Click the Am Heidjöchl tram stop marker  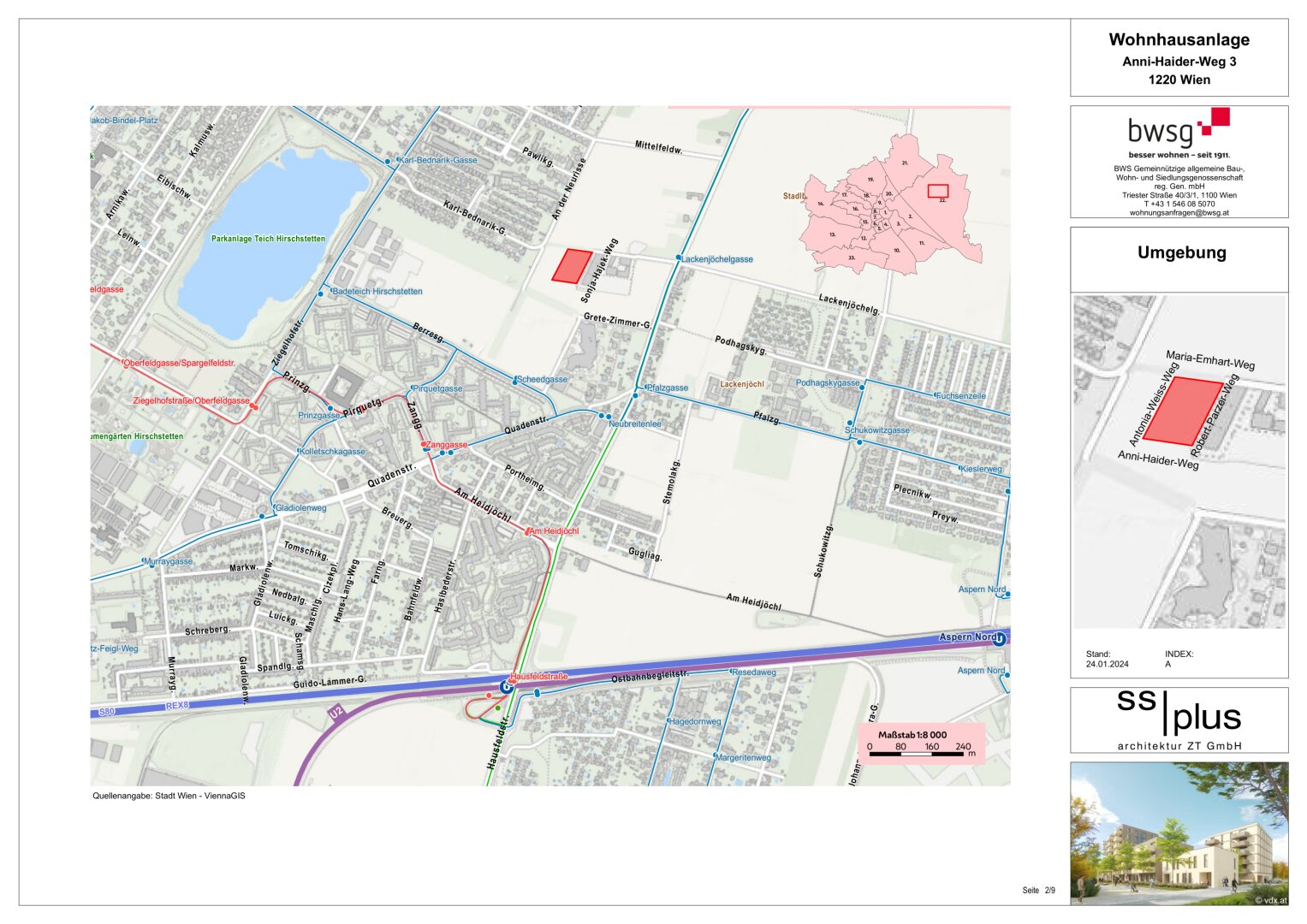tap(528, 531)
